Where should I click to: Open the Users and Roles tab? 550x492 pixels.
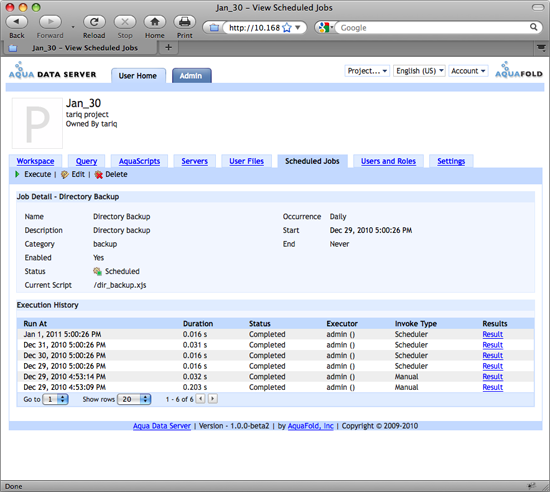(388, 161)
